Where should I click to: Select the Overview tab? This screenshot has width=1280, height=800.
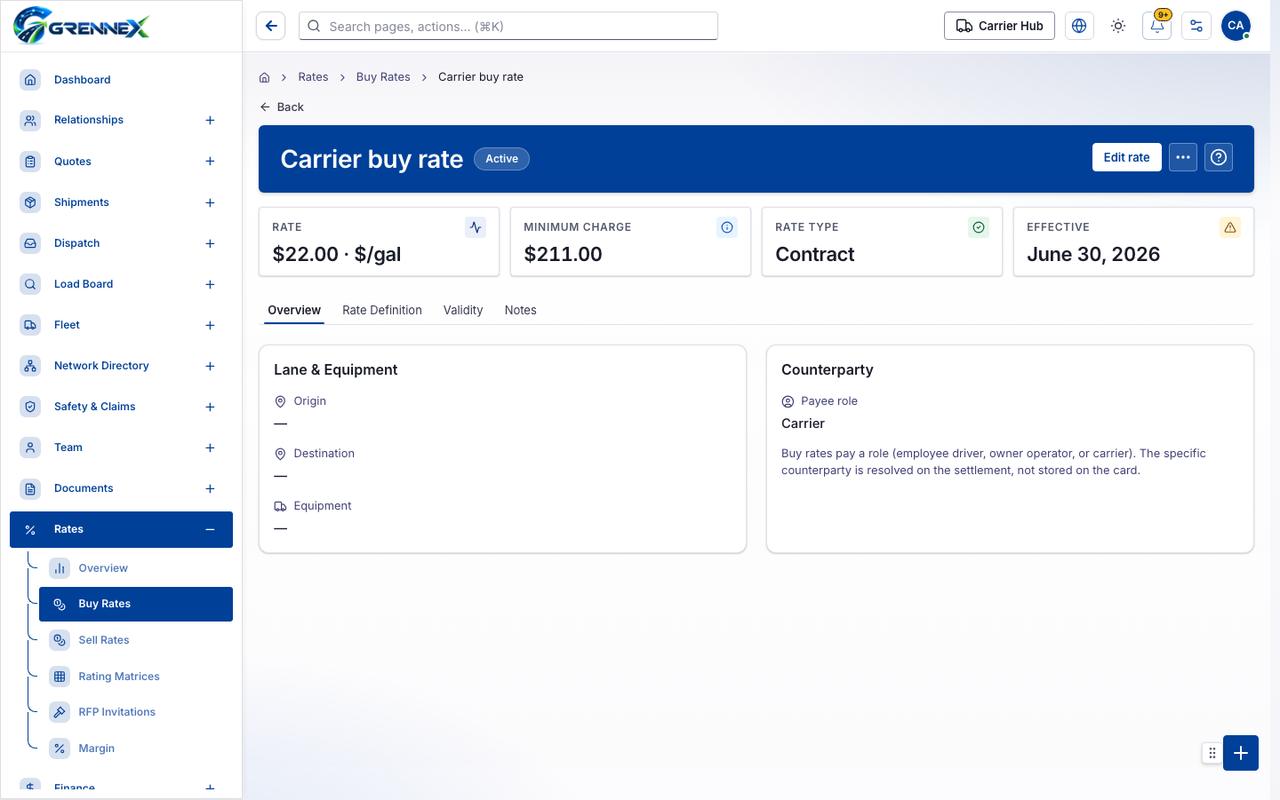pyautogui.click(x=294, y=310)
